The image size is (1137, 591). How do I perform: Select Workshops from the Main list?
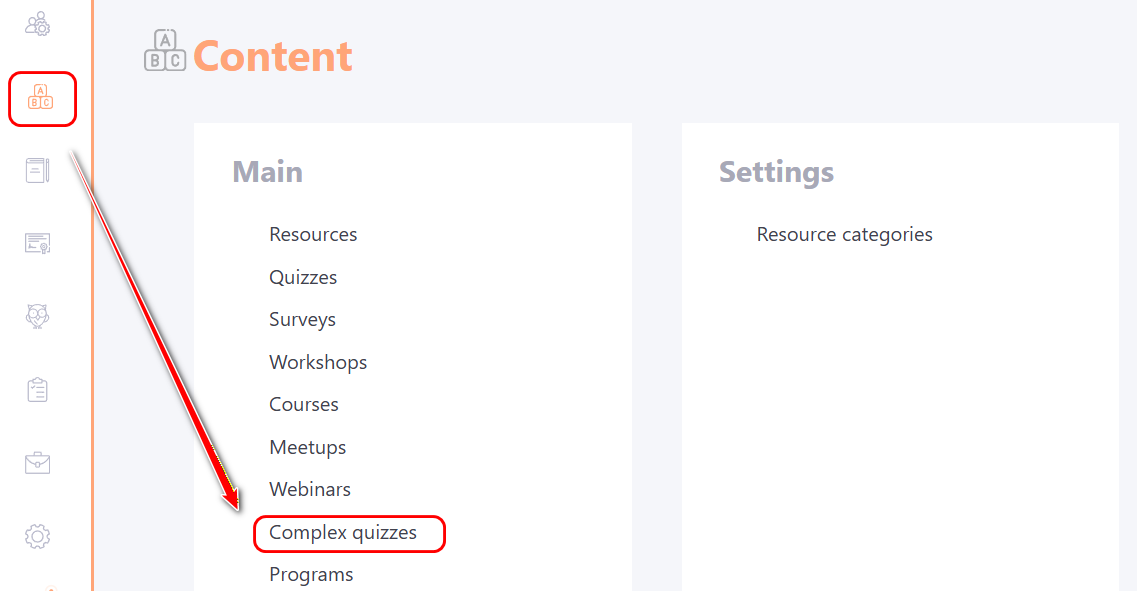(x=318, y=362)
